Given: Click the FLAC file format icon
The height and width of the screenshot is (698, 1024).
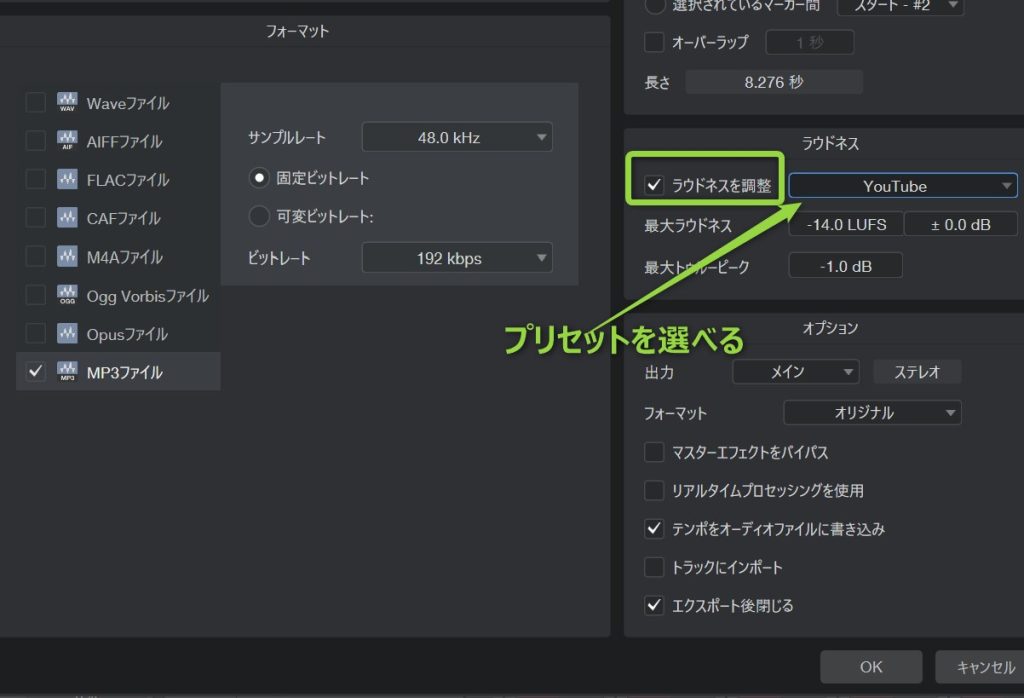Looking at the screenshot, I should [67, 180].
